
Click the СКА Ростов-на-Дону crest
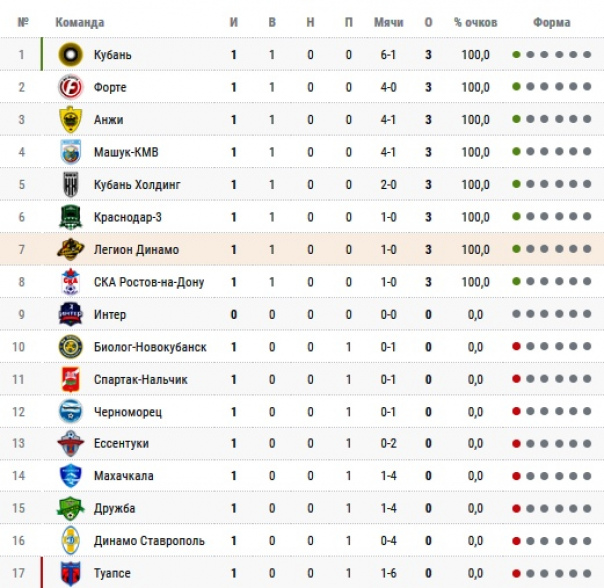69,282
